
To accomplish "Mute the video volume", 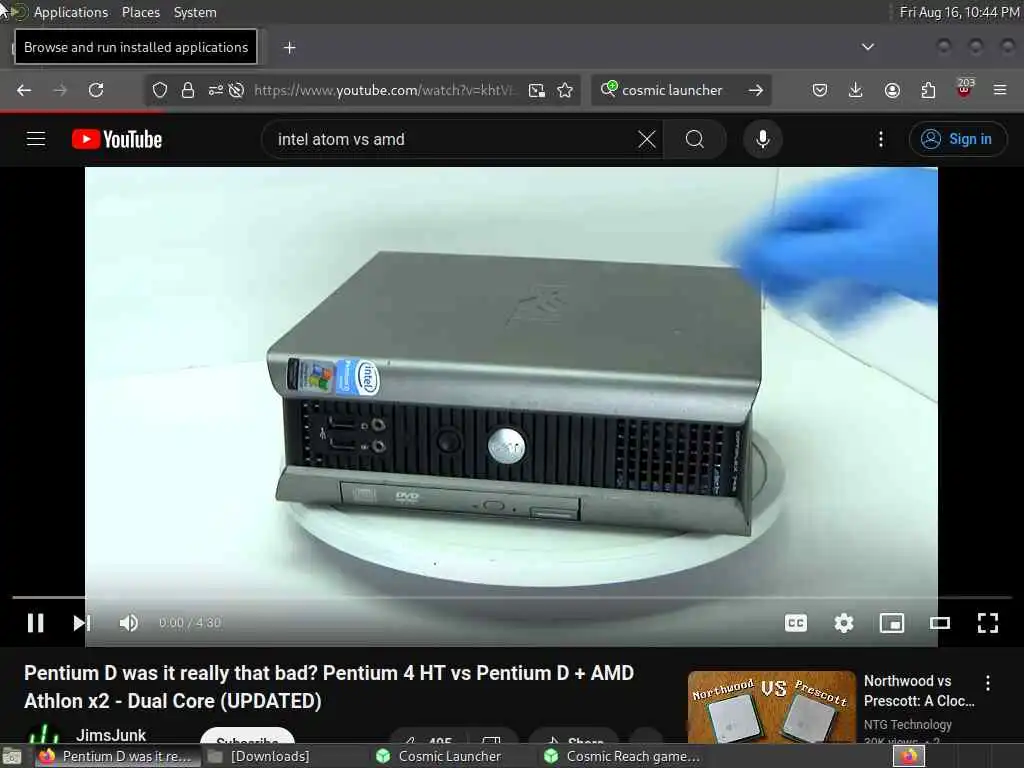I will (129, 623).
